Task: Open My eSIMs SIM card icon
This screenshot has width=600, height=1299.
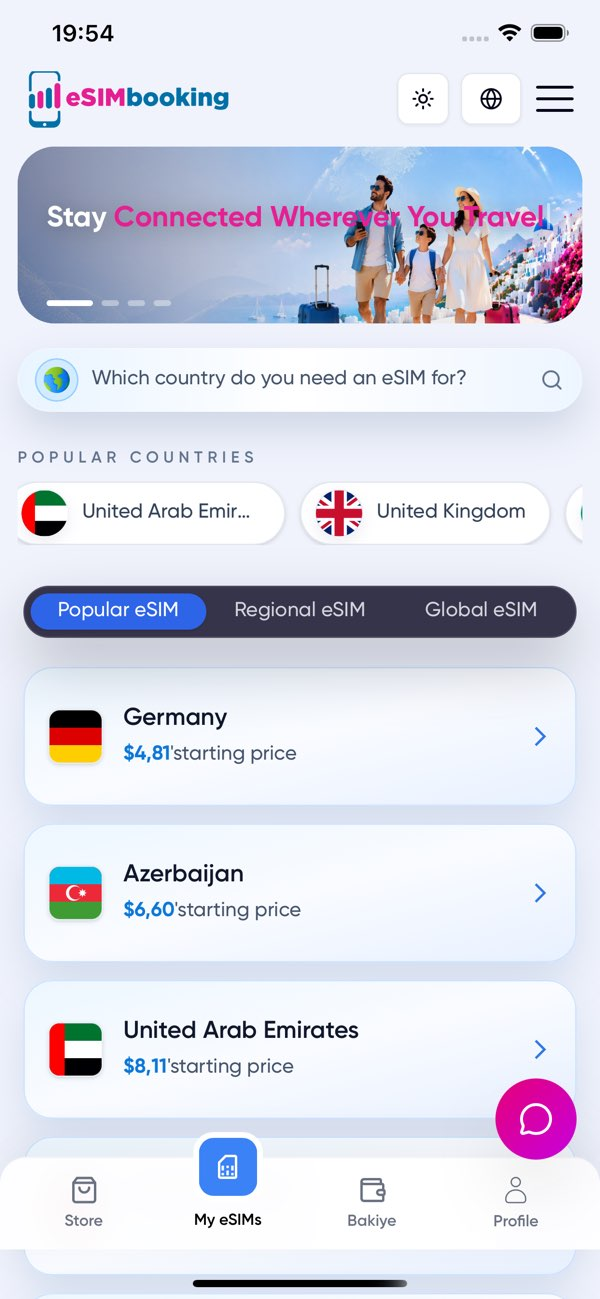Action: [228, 1167]
